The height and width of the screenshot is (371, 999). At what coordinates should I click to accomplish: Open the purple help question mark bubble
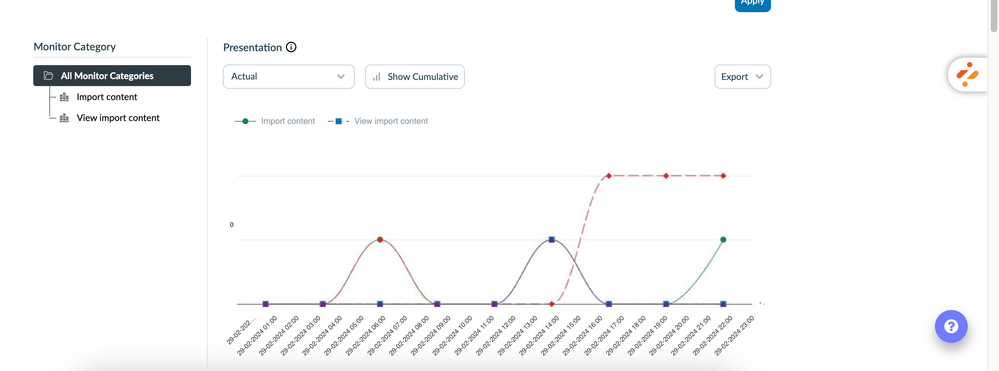(x=951, y=326)
